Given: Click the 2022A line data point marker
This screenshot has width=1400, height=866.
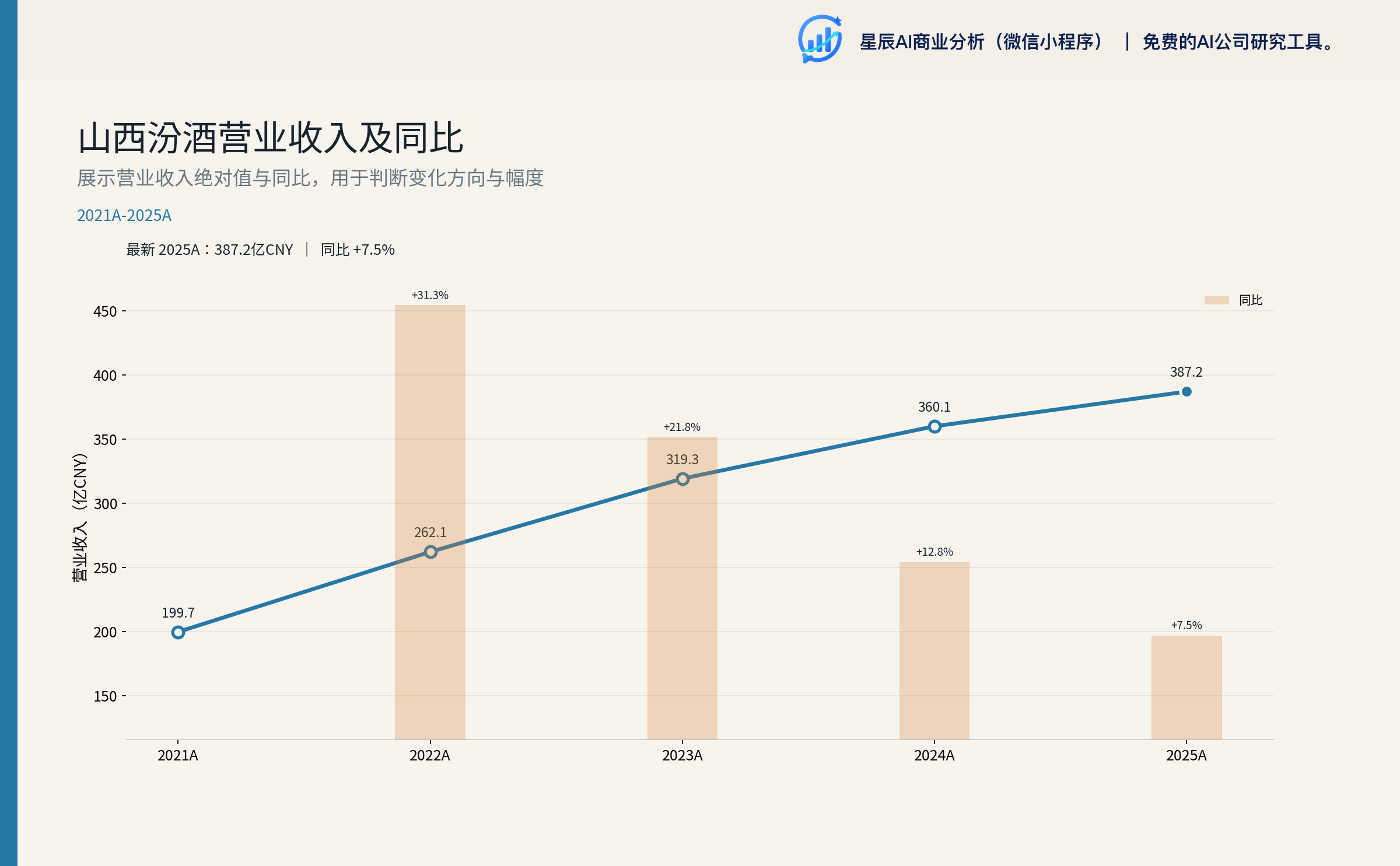Looking at the screenshot, I should pos(430,552).
